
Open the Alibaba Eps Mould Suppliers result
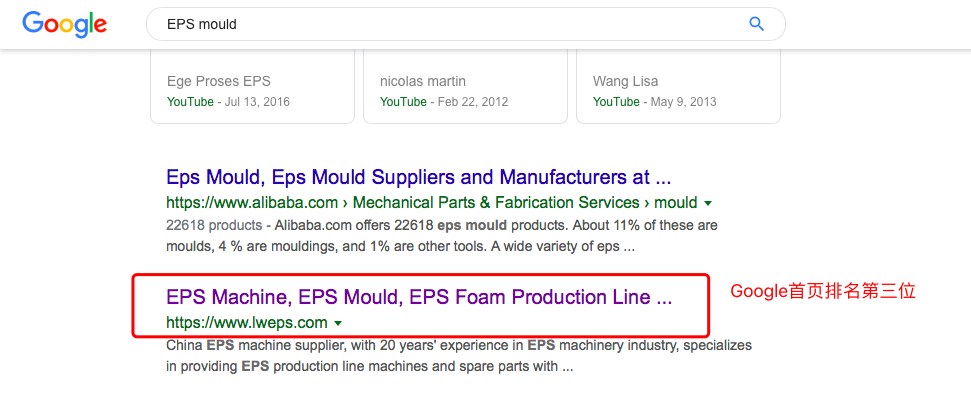coord(418,178)
